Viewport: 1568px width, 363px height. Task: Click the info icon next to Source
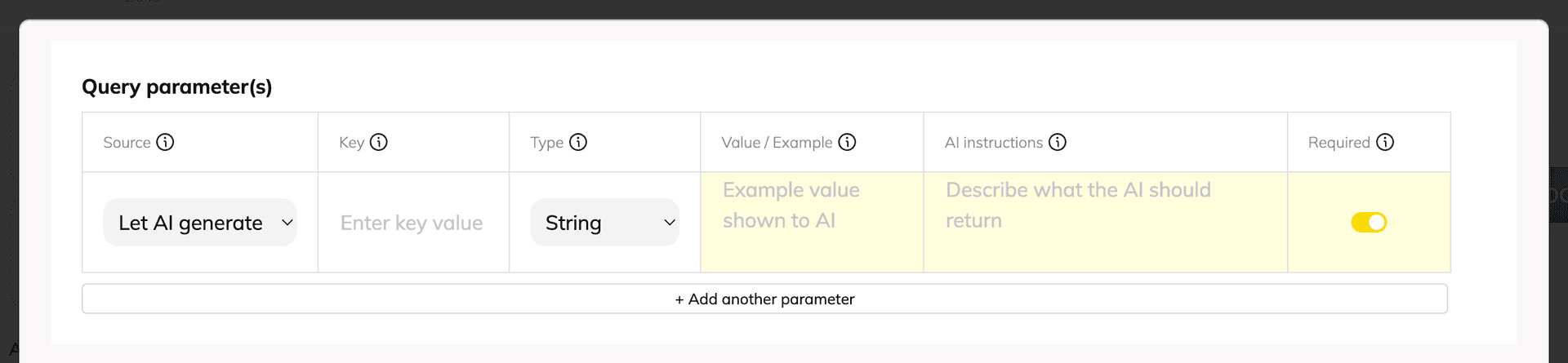[165, 142]
